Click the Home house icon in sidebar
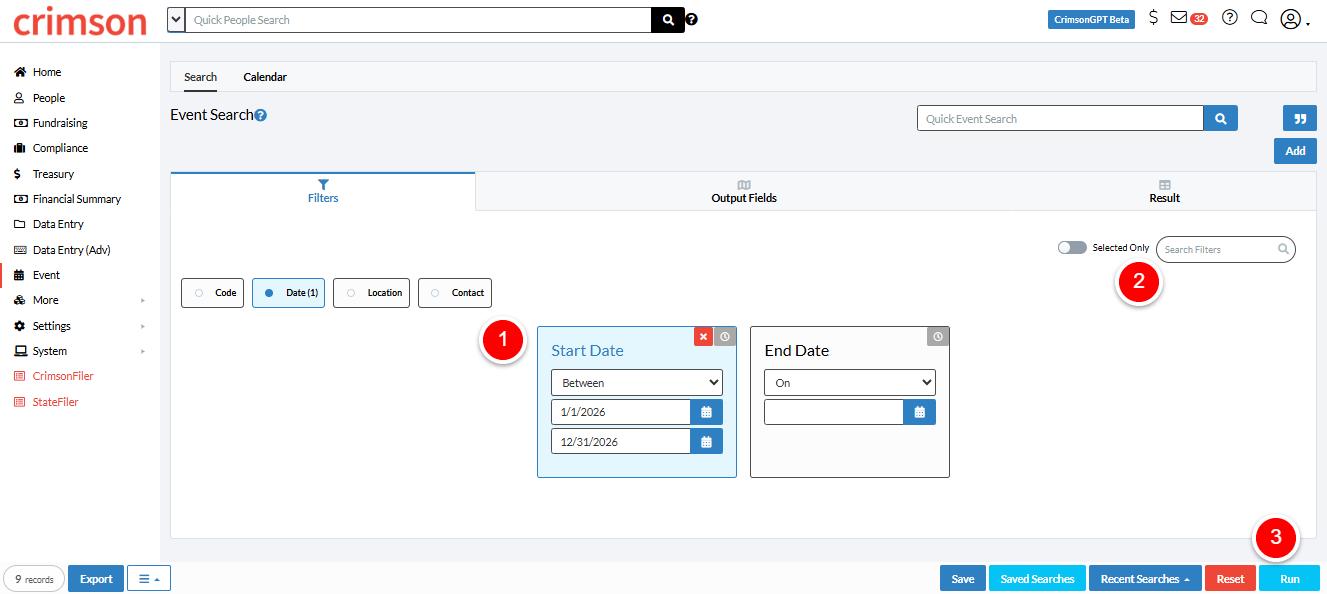The width and height of the screenshot is (1327, 594). [x=19, y=72]
